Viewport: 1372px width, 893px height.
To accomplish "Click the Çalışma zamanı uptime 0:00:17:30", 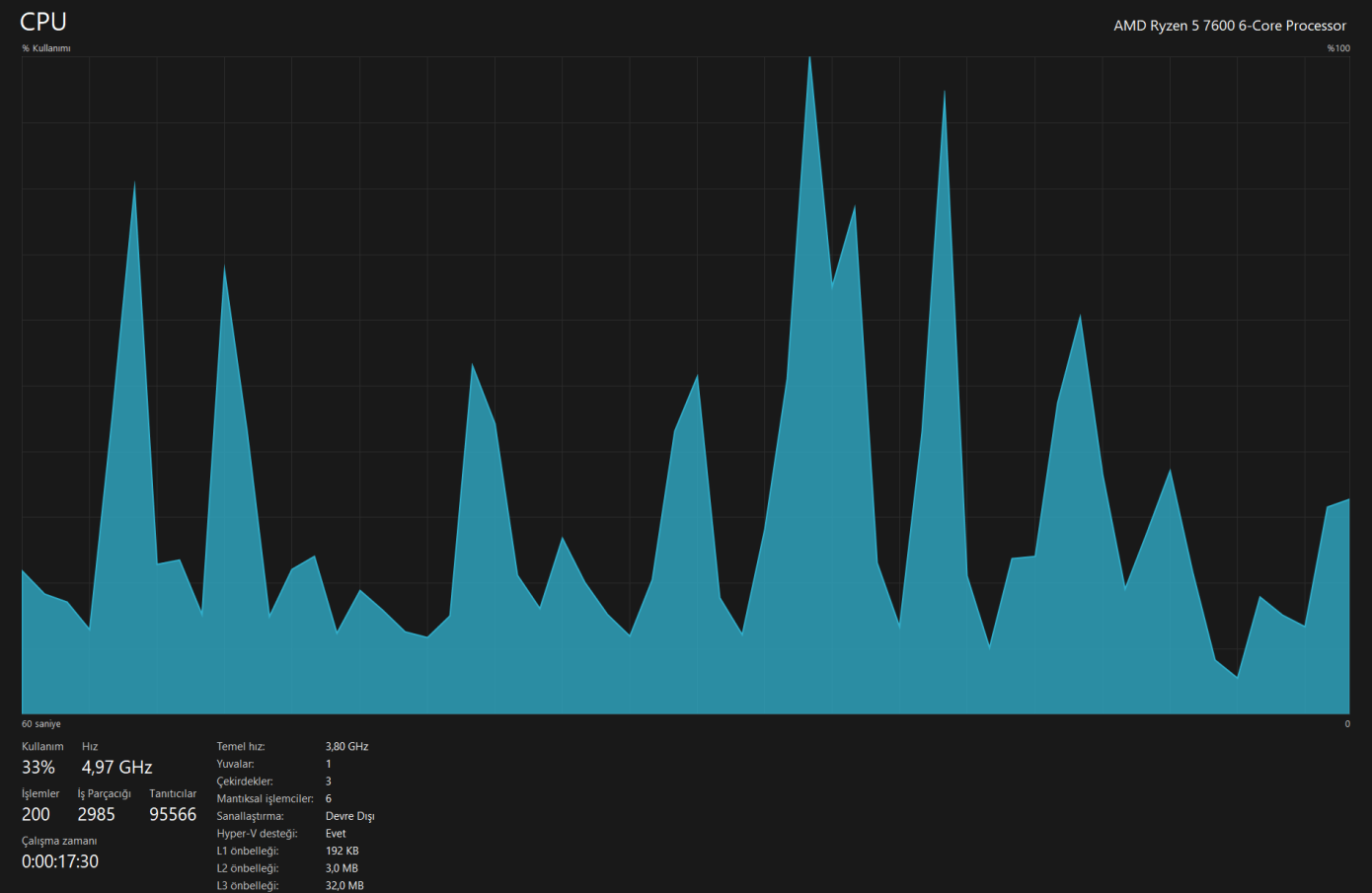I will (x=60, y=861).
